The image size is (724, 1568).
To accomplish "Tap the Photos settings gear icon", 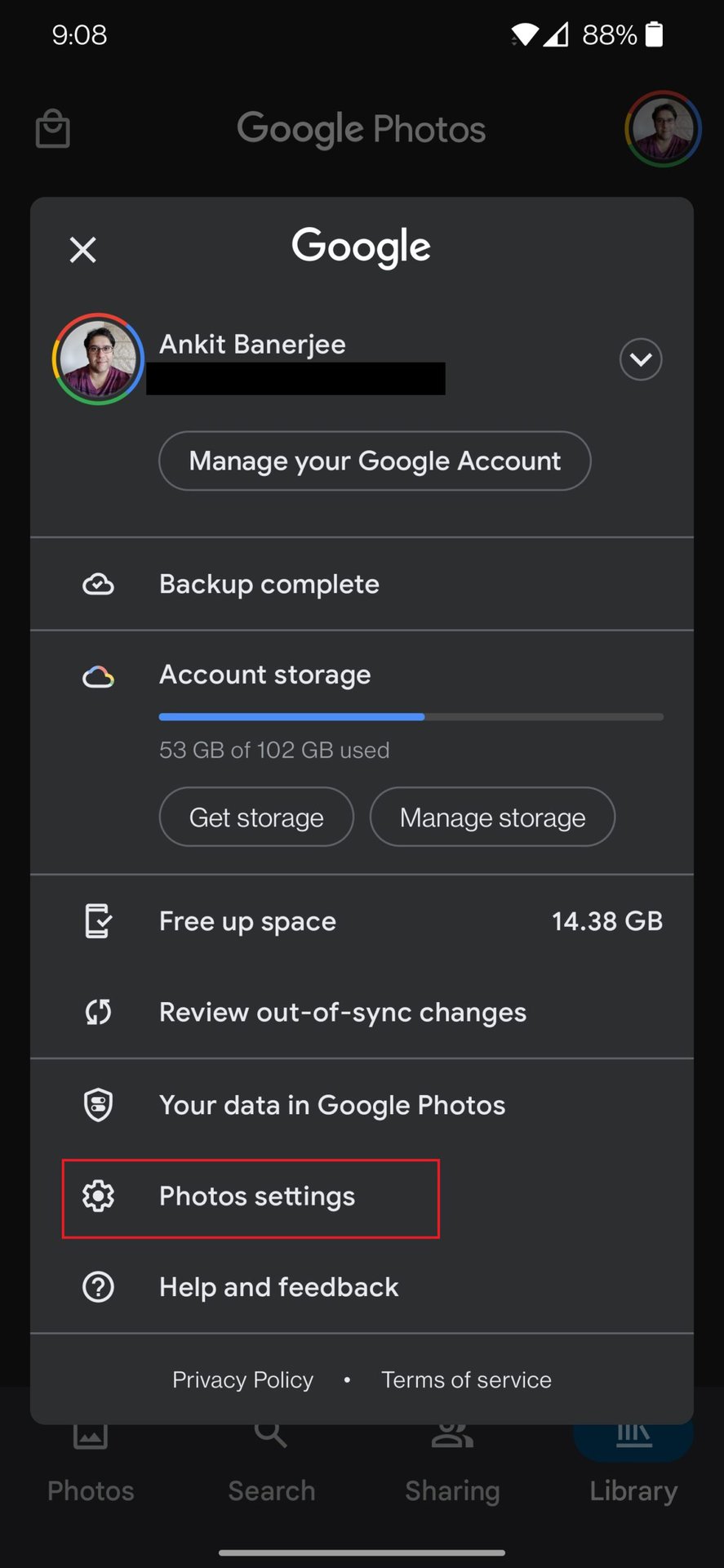I will (x=98, y=1196).
